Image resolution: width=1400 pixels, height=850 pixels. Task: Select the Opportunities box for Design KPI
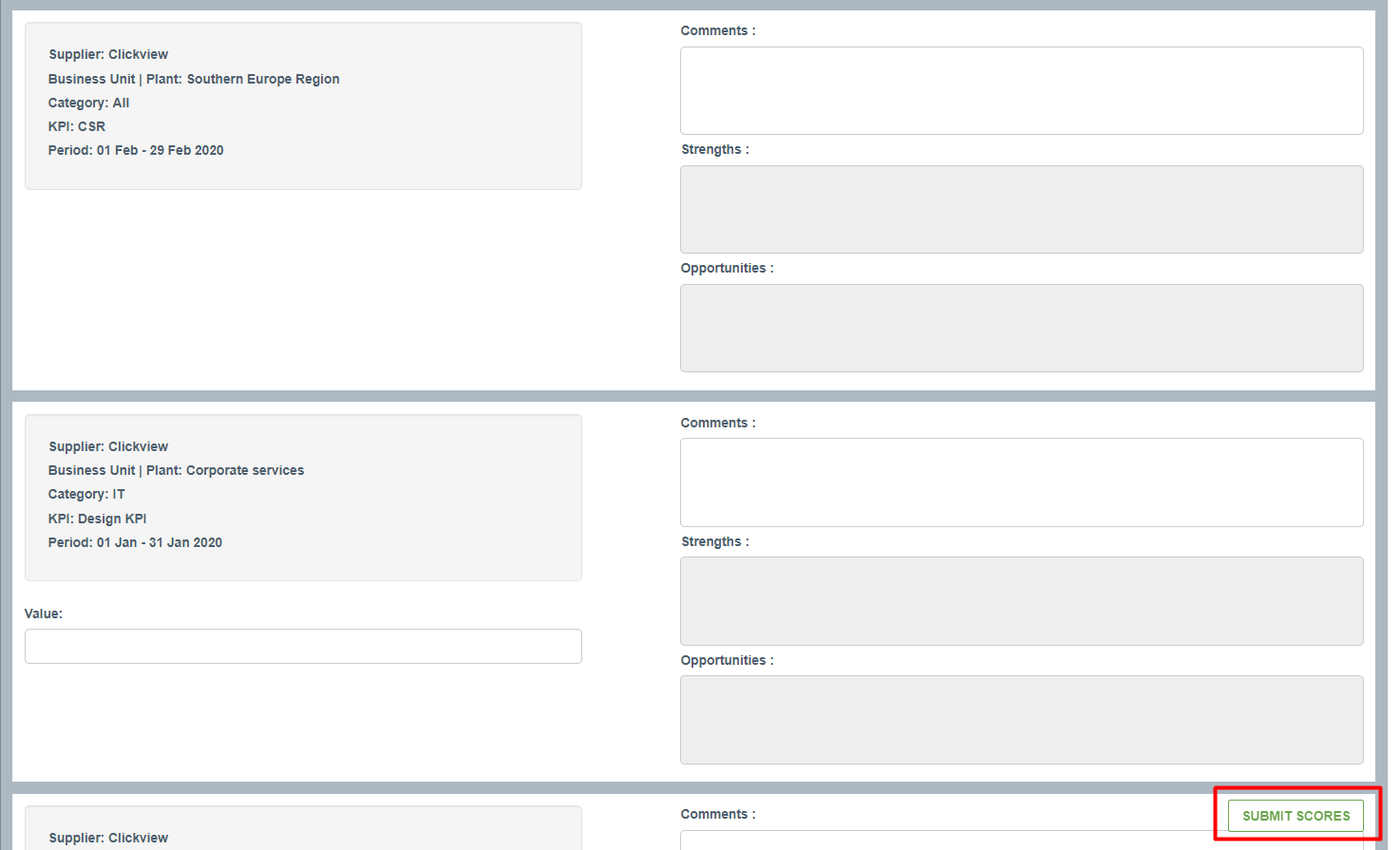click(x=1021, y=720)
